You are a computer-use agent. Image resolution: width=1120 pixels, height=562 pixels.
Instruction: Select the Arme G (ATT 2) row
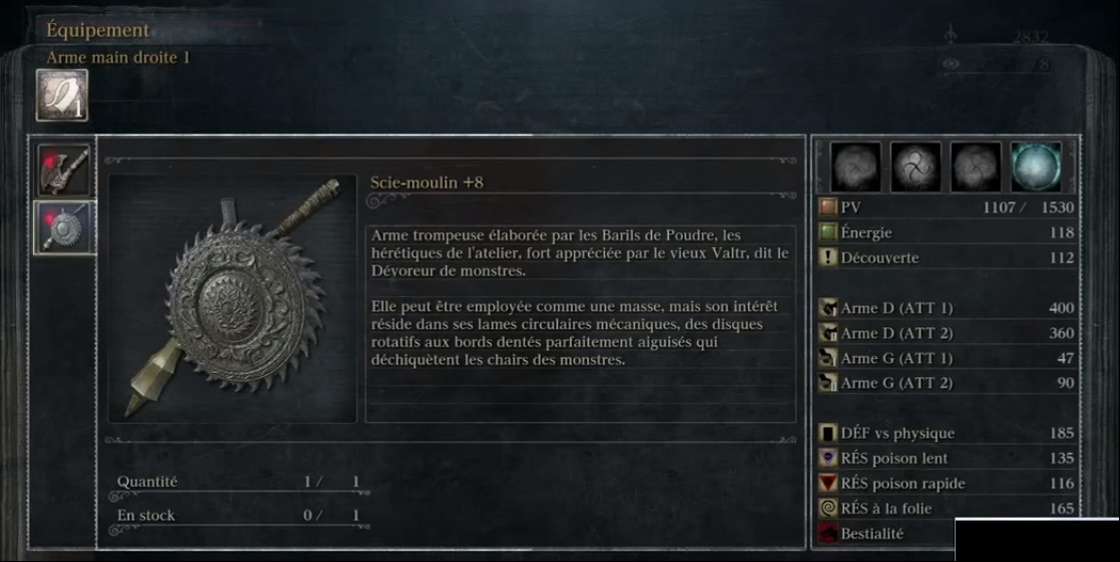946,383
